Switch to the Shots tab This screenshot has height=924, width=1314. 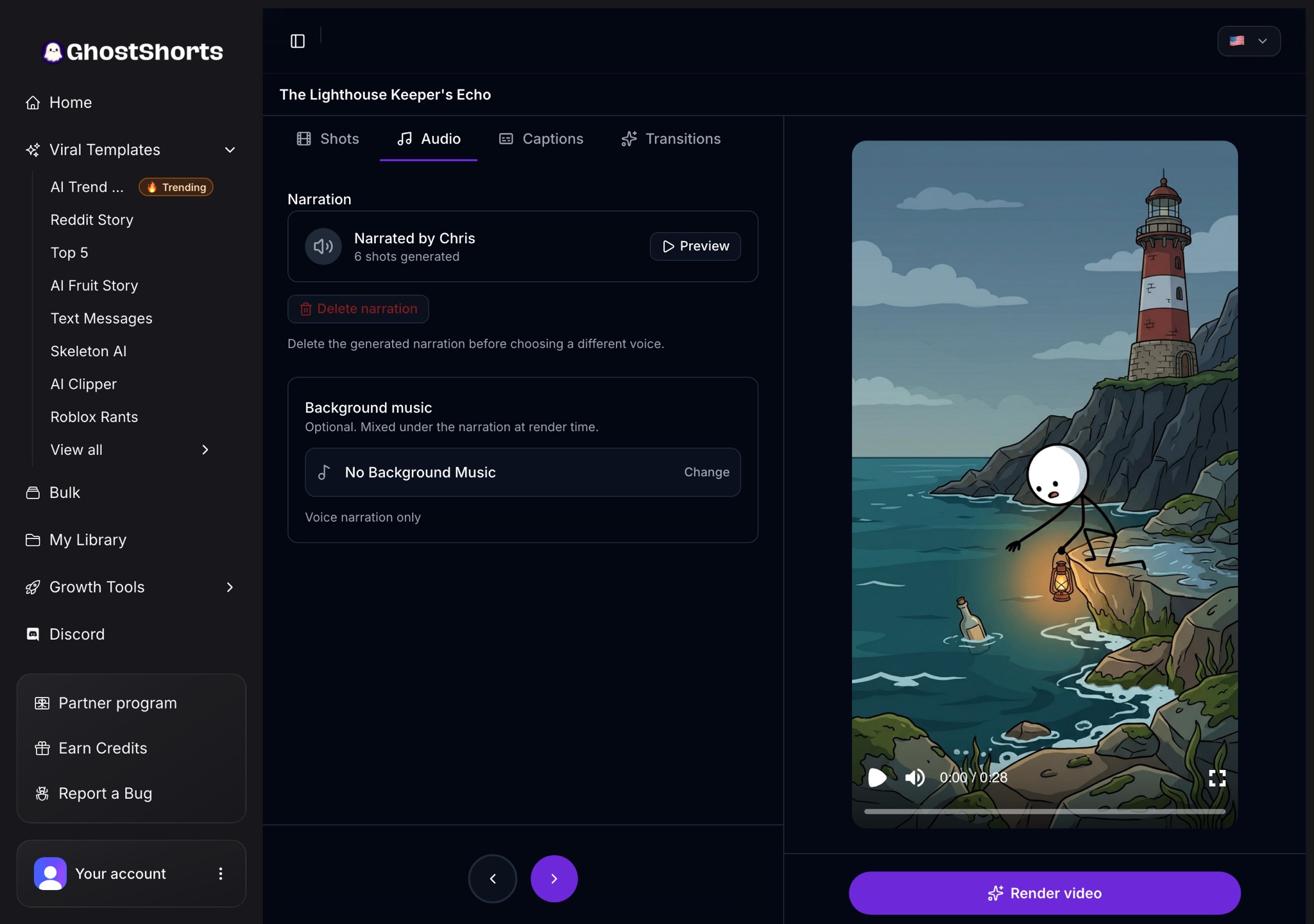(328, 139)
